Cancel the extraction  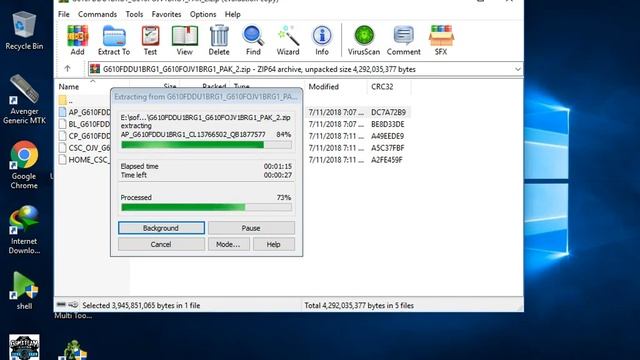(x=161, y=244)
